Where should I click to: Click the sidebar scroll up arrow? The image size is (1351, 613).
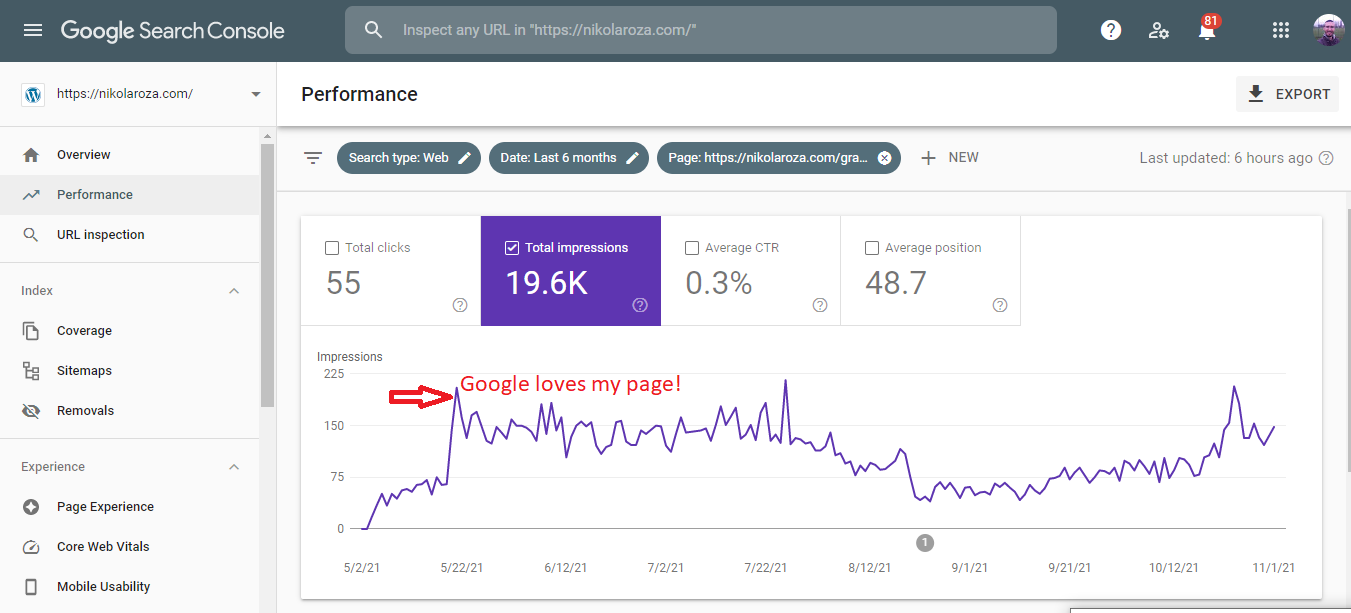[267, 136]
